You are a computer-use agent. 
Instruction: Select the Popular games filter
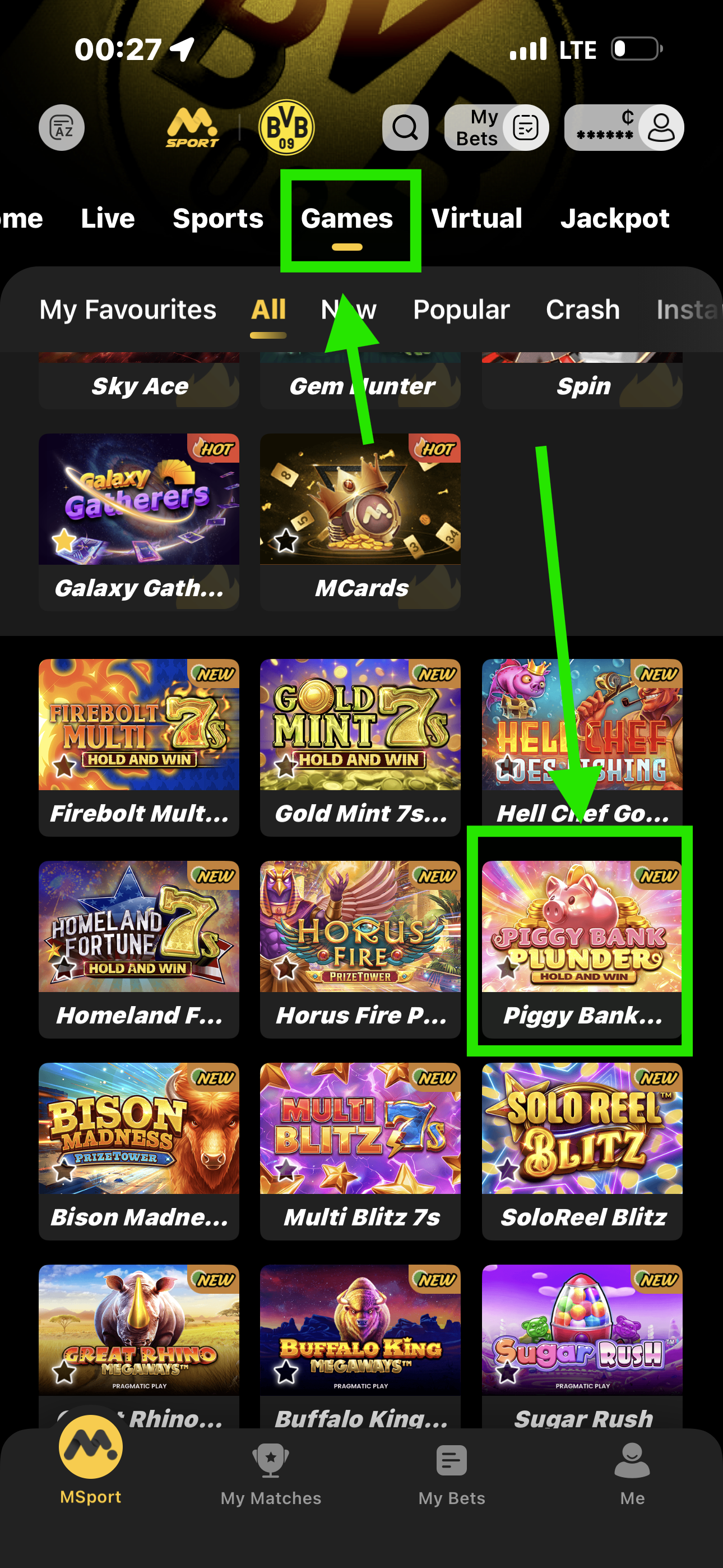461,310
